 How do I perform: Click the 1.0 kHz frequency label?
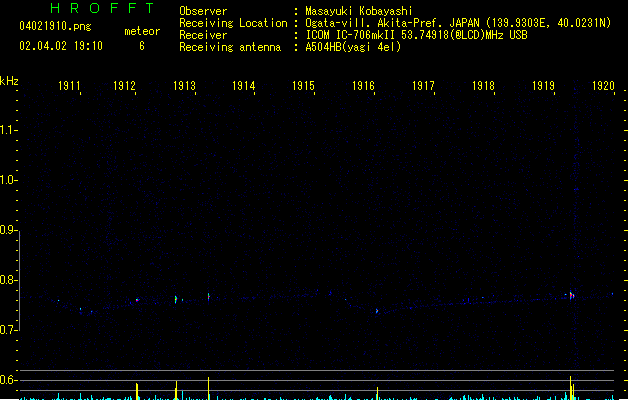point(7,180)
